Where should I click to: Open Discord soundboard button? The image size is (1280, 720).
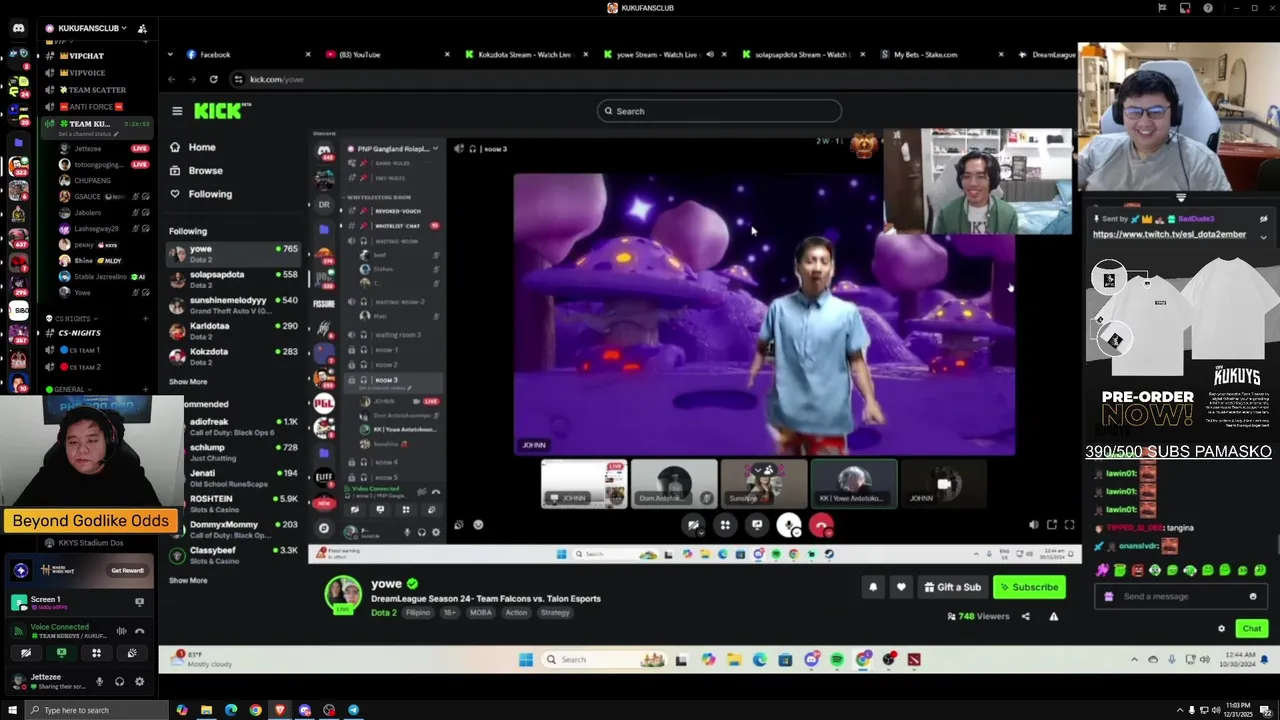coord(131,653)
